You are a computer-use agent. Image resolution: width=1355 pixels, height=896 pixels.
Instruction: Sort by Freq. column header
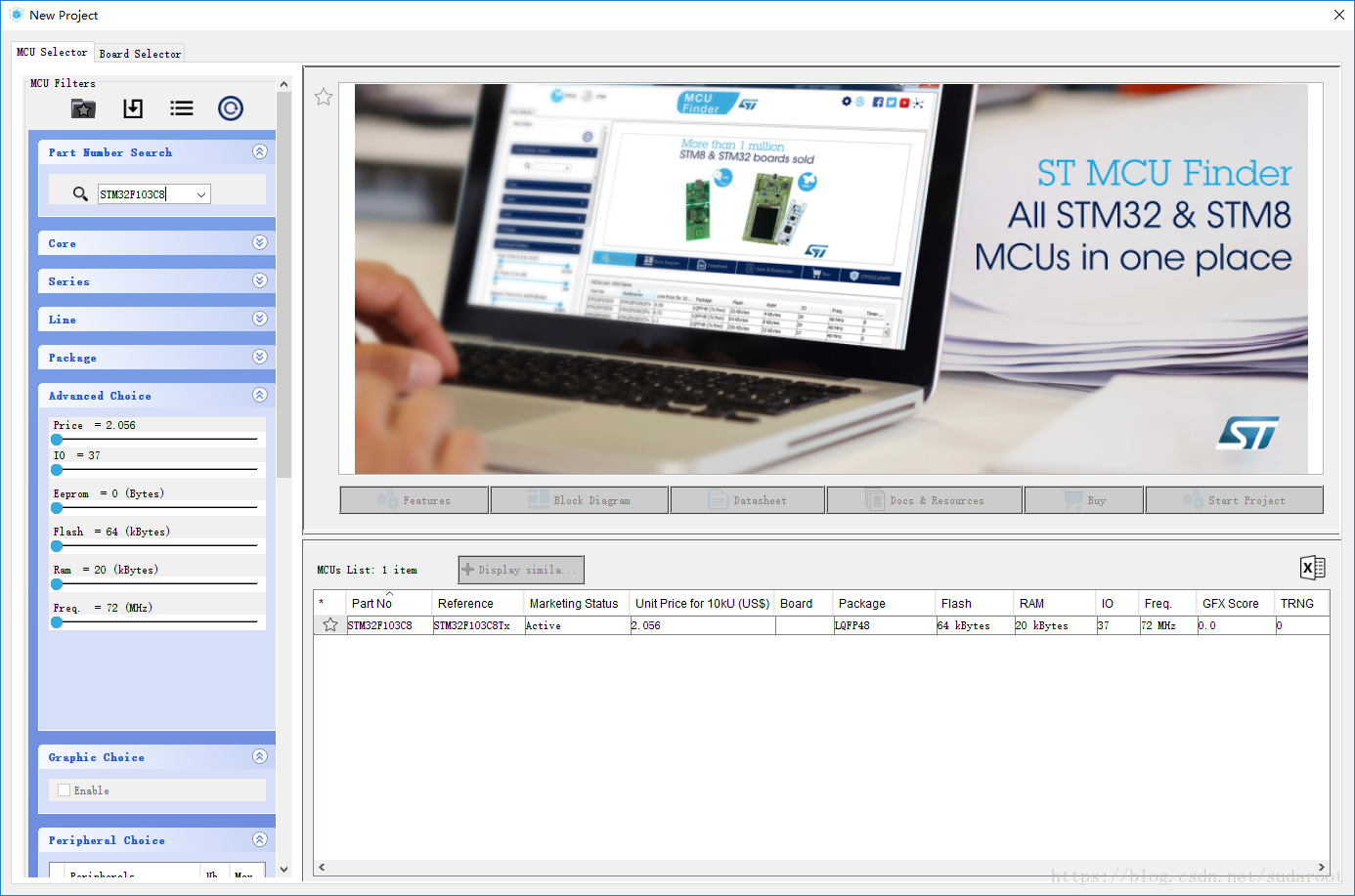pos(1168,604)
